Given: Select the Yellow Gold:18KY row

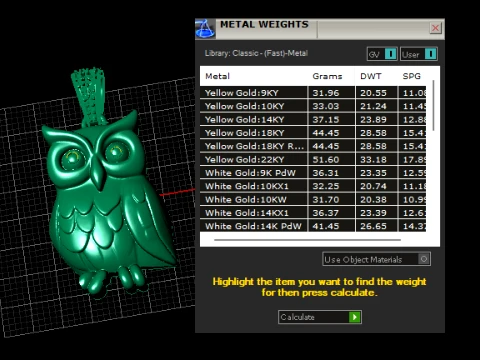Looking at the screenshot, I should [x=313, y=133].
